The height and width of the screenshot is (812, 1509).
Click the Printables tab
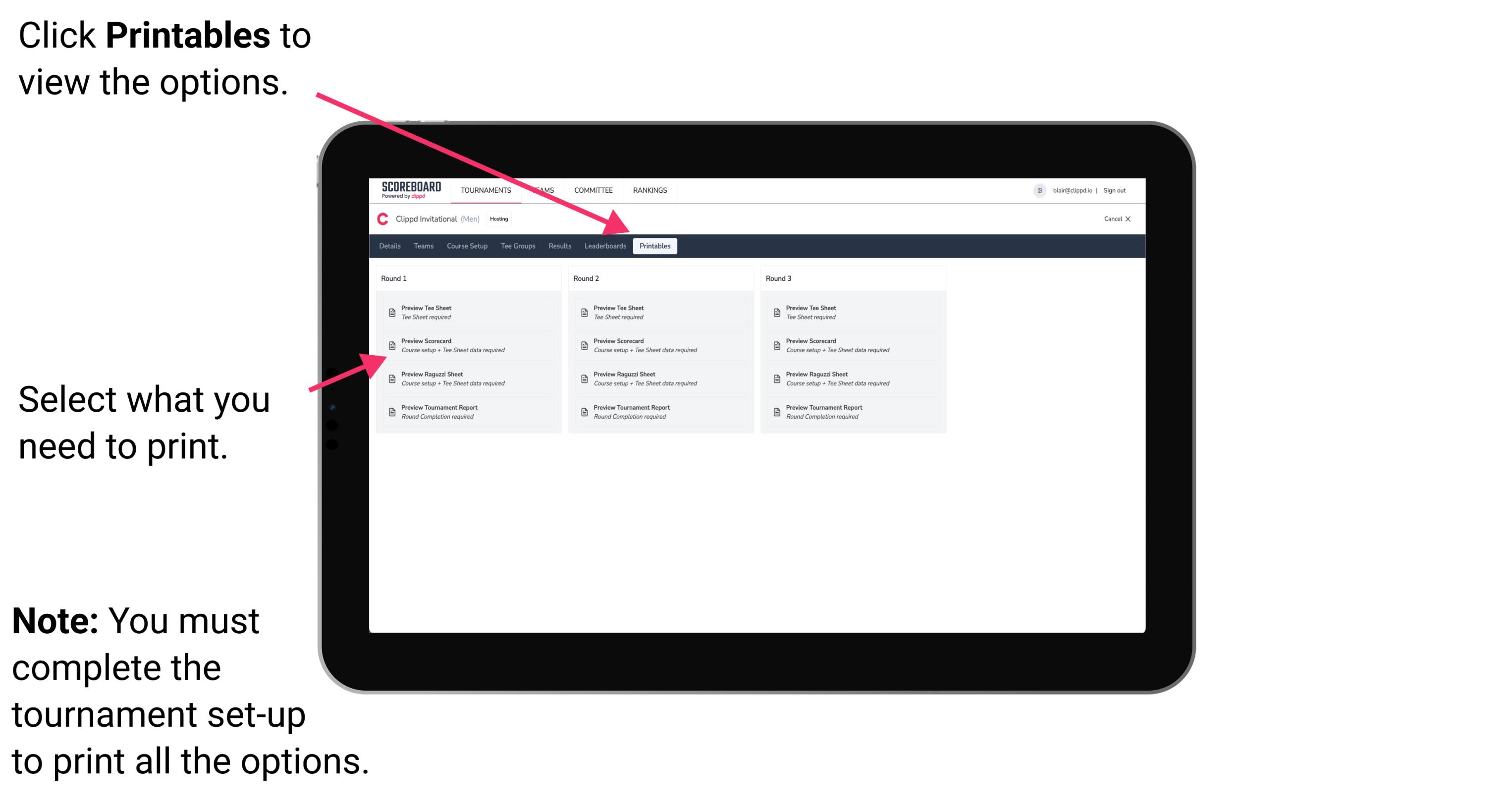[655, 246]
